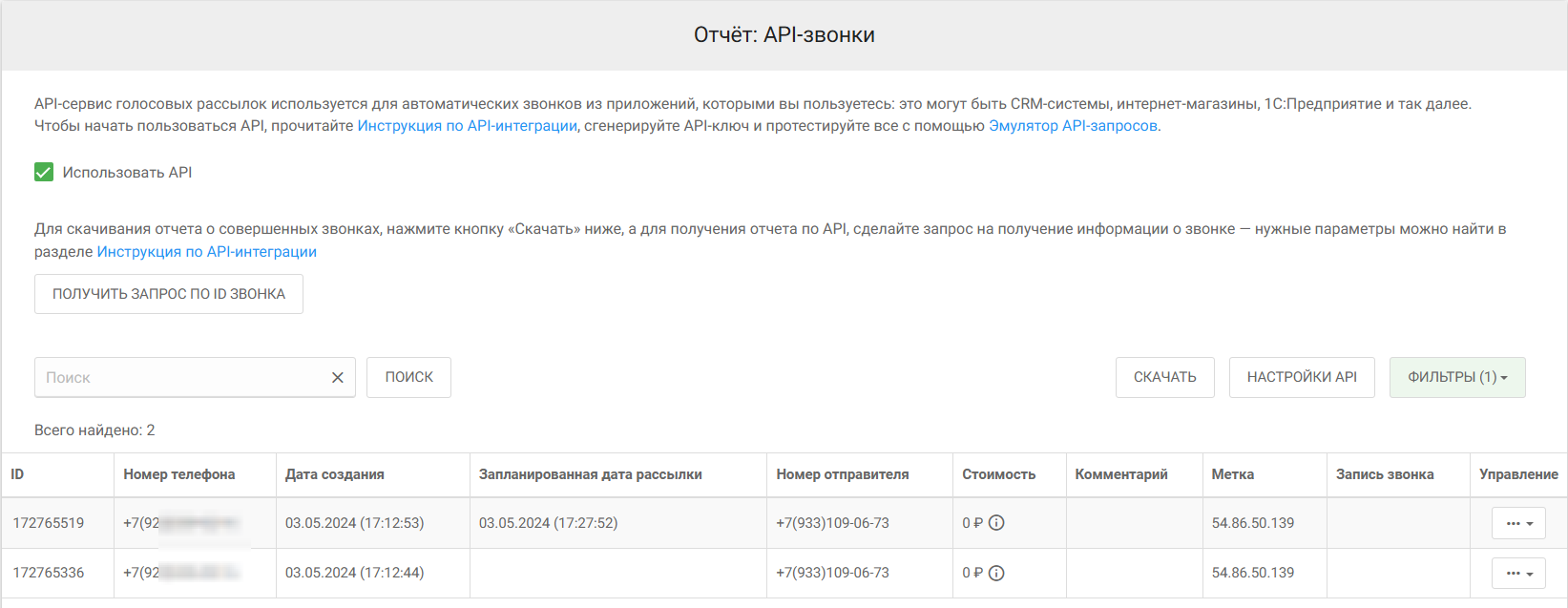Image resolution: width=1568 pixels, height=608 pixels.
Task: Expand the «Фильтры (1)» dropdown
Action: click(1456, 377)
